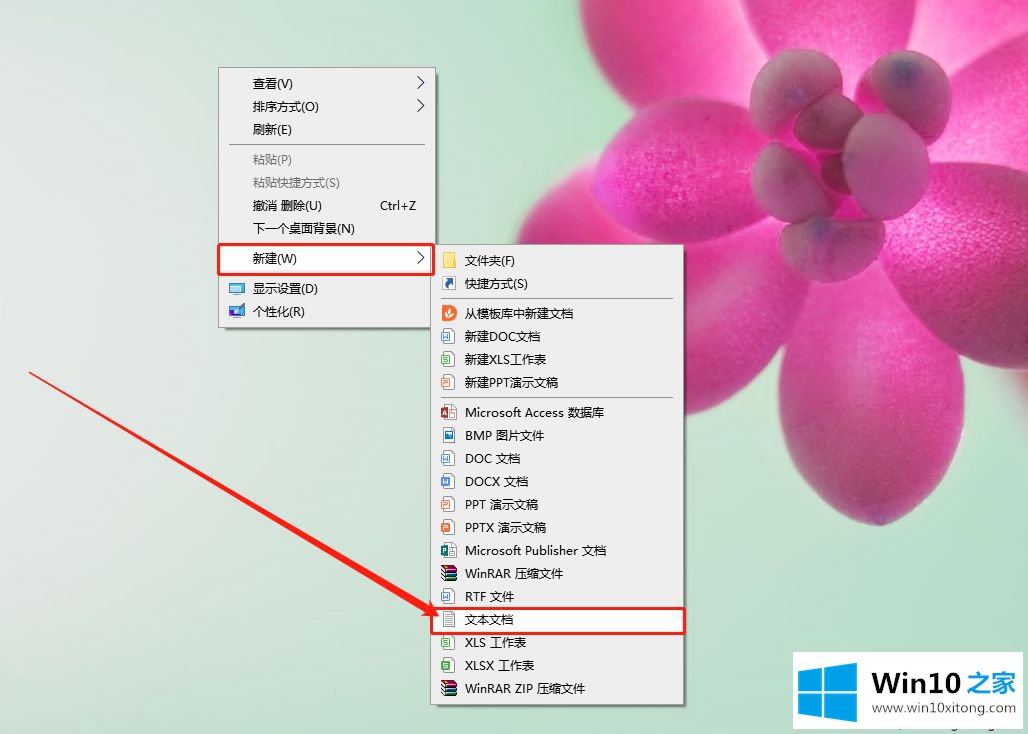Click the text document icon beside 文本文档

point(448,619)
